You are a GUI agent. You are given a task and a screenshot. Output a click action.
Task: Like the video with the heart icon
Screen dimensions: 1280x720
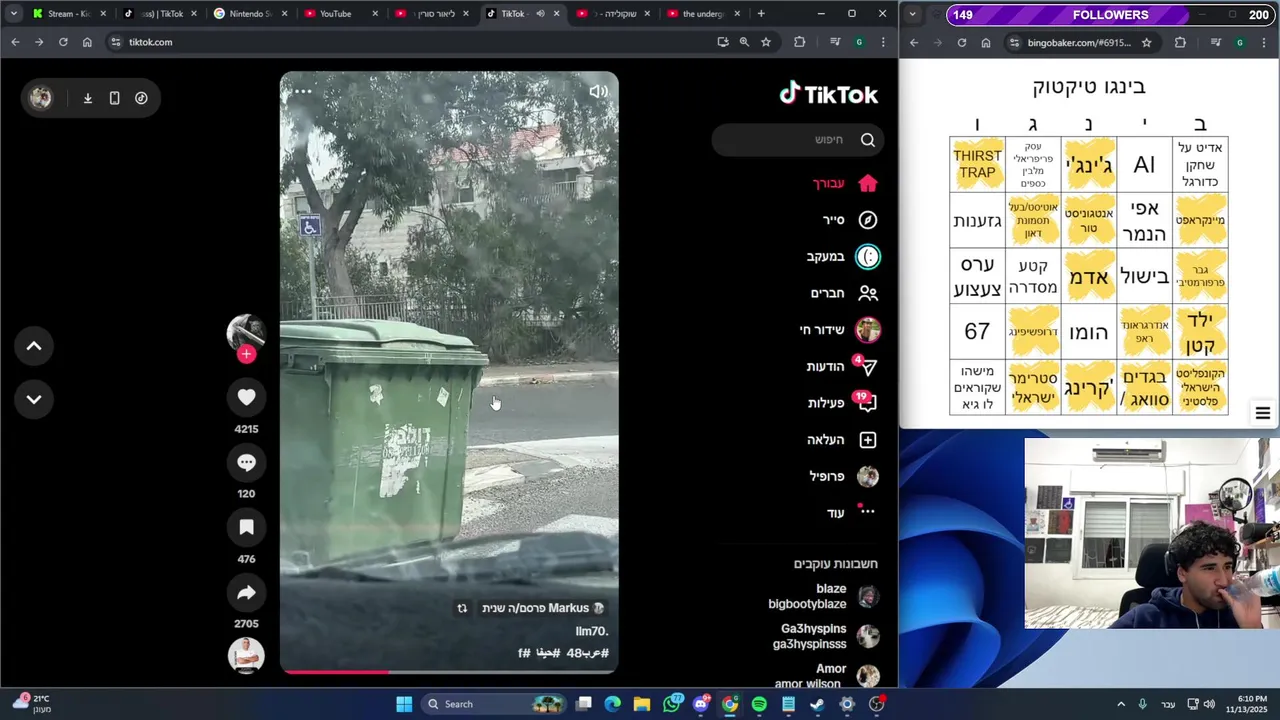coord(246,398)
